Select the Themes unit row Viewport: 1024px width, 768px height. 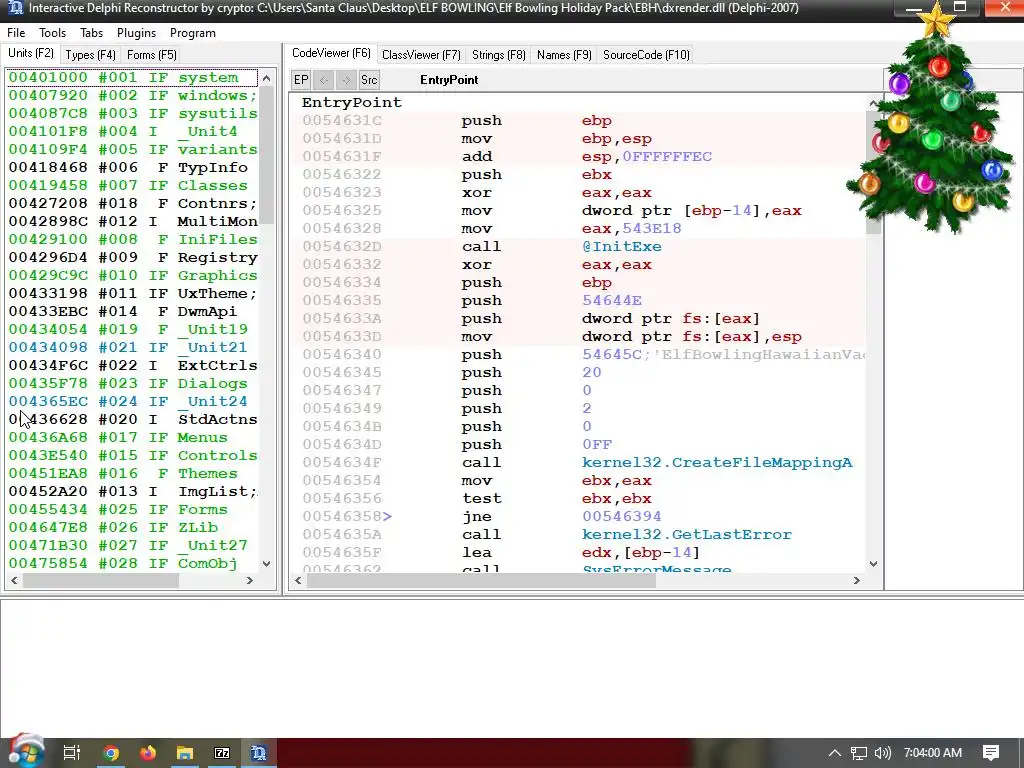(132, 473)
